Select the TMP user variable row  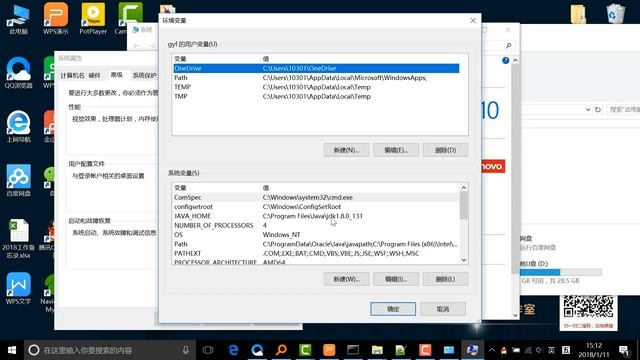tap(316, 96)
